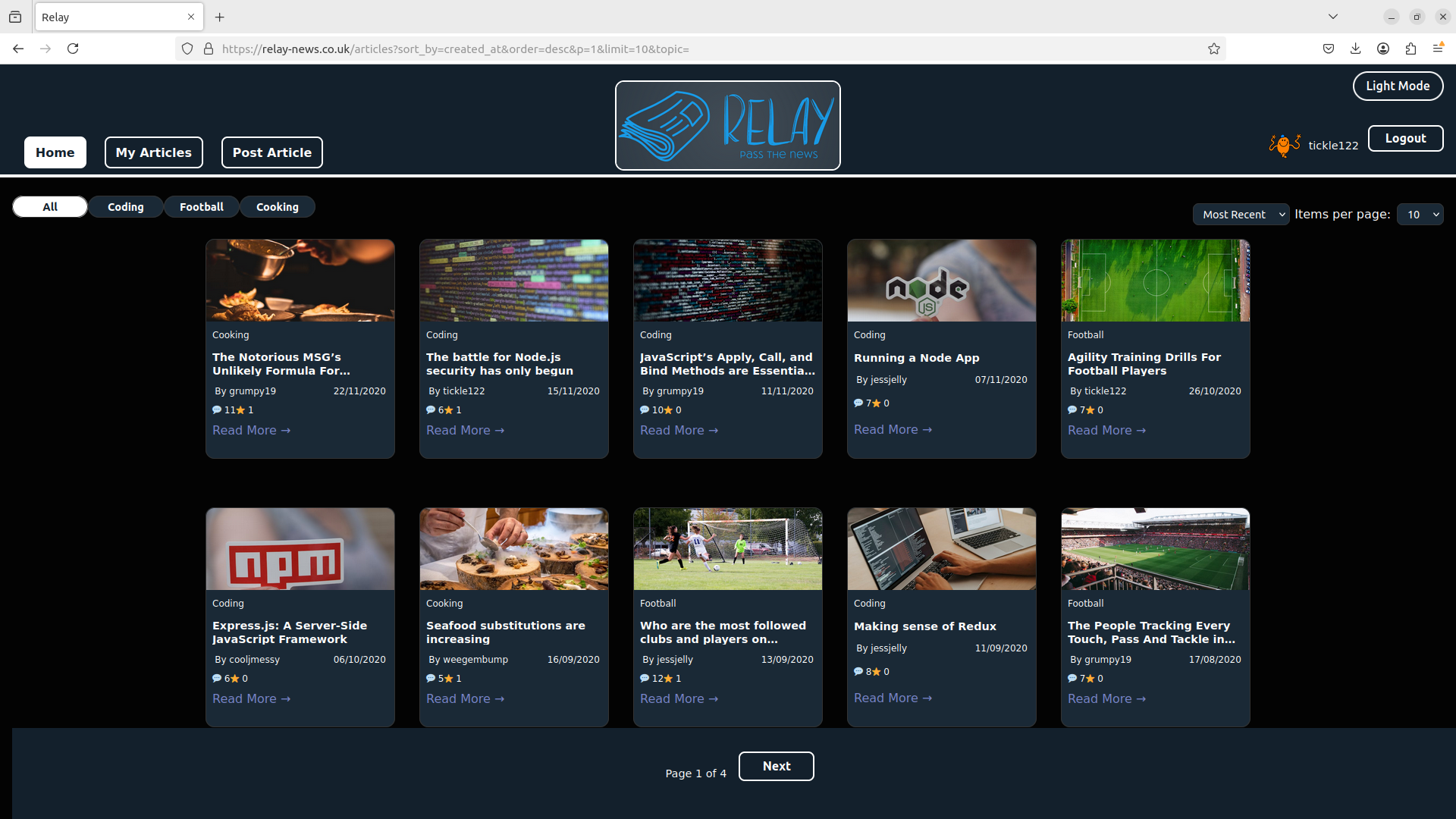Click the tracking protection shield icon
Screen dimensions: 1456x819
tap(187, 49)
